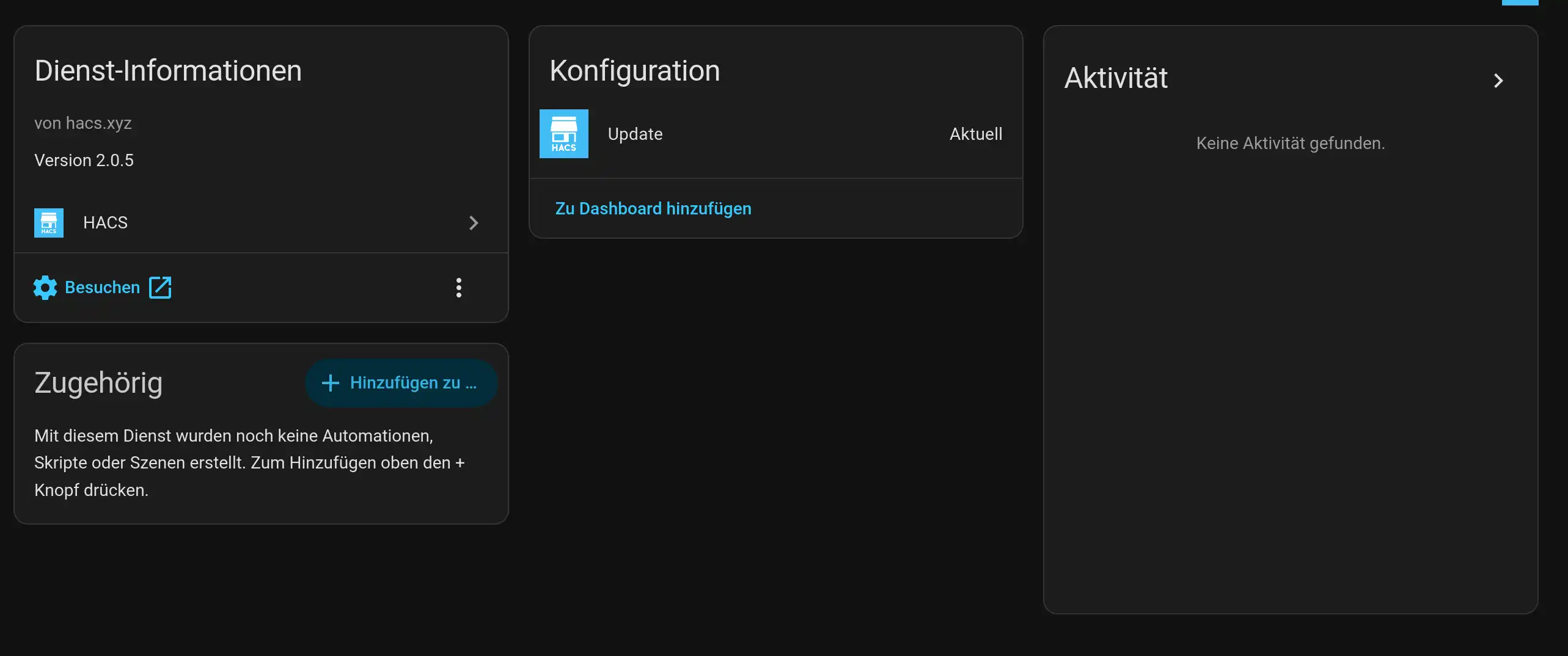This screenshot has height=656, width=1568.
Task: Click the Aktivität heading
Action: (1116, 78)
